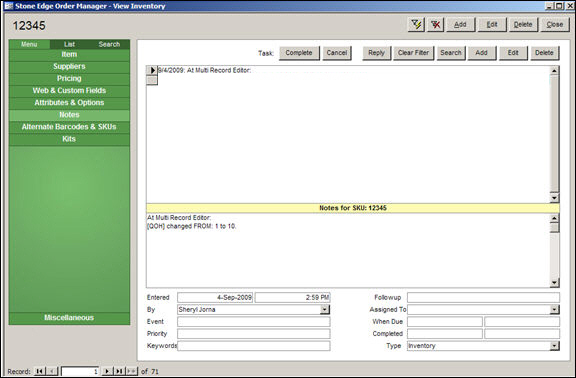
Task: Click the apply filter icon button
Action: click(416, 25)
